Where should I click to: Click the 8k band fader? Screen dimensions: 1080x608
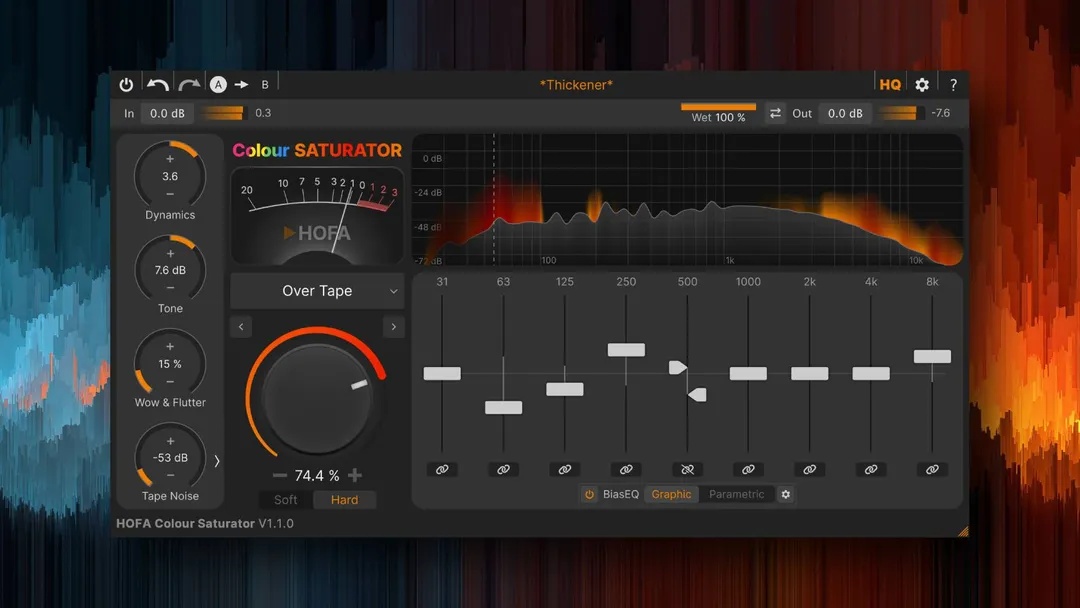932,356
